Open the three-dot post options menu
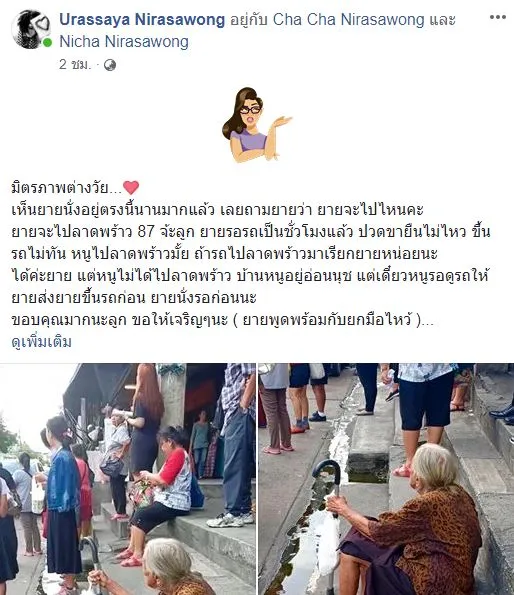Screen dimensions: 514x595 point(497,17)
